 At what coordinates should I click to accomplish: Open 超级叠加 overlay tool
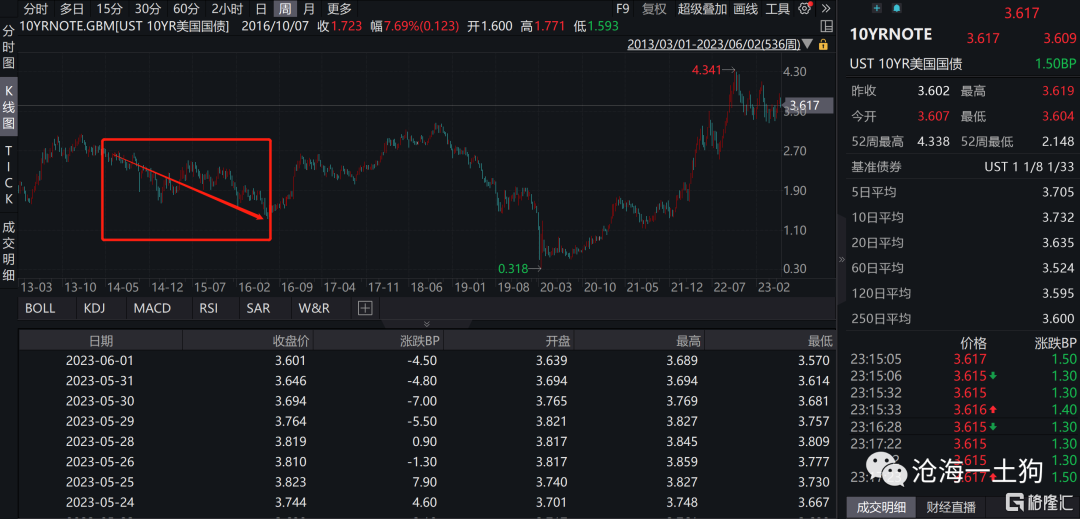click(702, 9)
